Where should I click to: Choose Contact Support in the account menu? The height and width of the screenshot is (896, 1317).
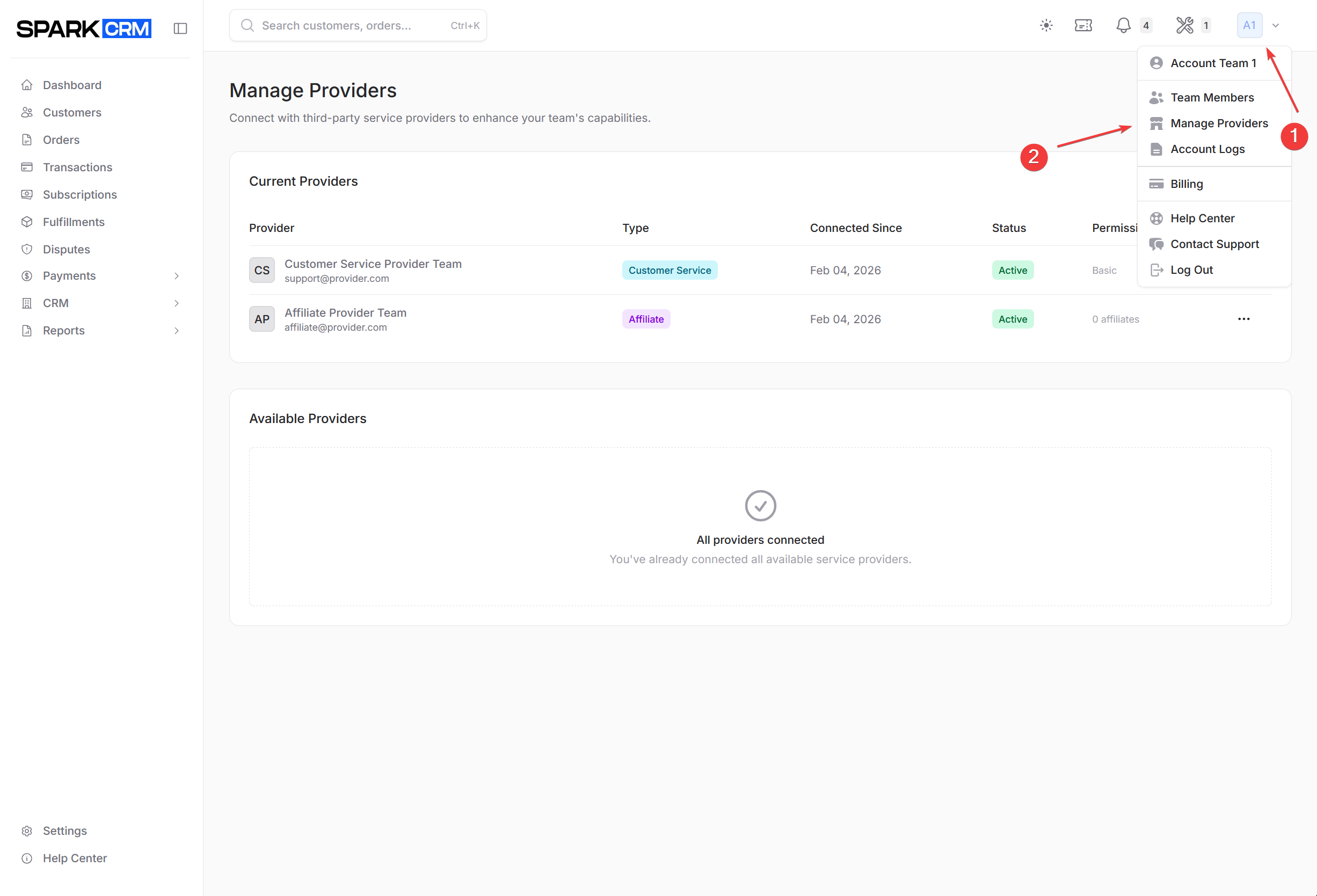click(x=1214, y=244)
